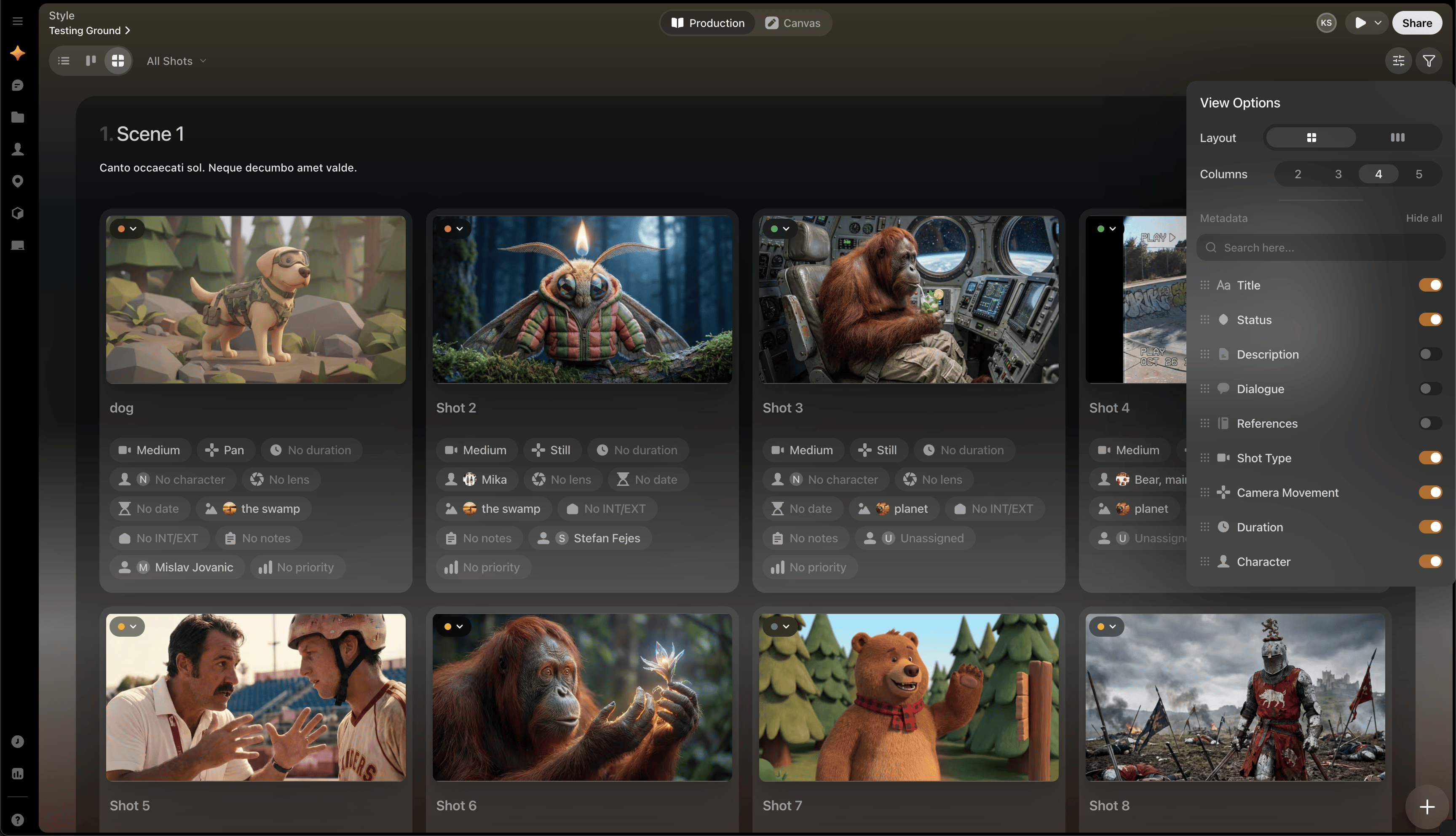Click Hide all metadata link
The height and width of the screenshot is (836, 1456).
(1424, 218)
